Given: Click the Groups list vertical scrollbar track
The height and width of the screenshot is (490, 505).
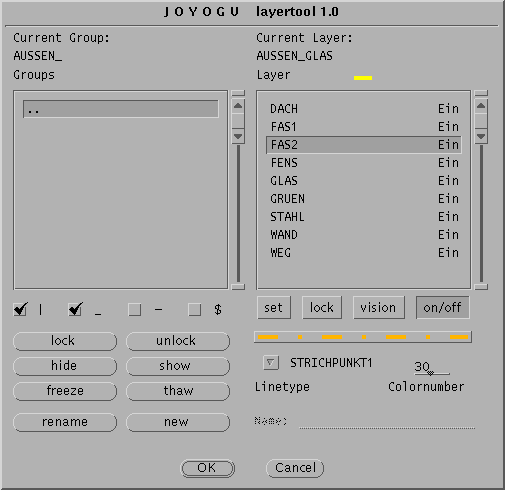Looking at the screenshot, I should 238,213.
